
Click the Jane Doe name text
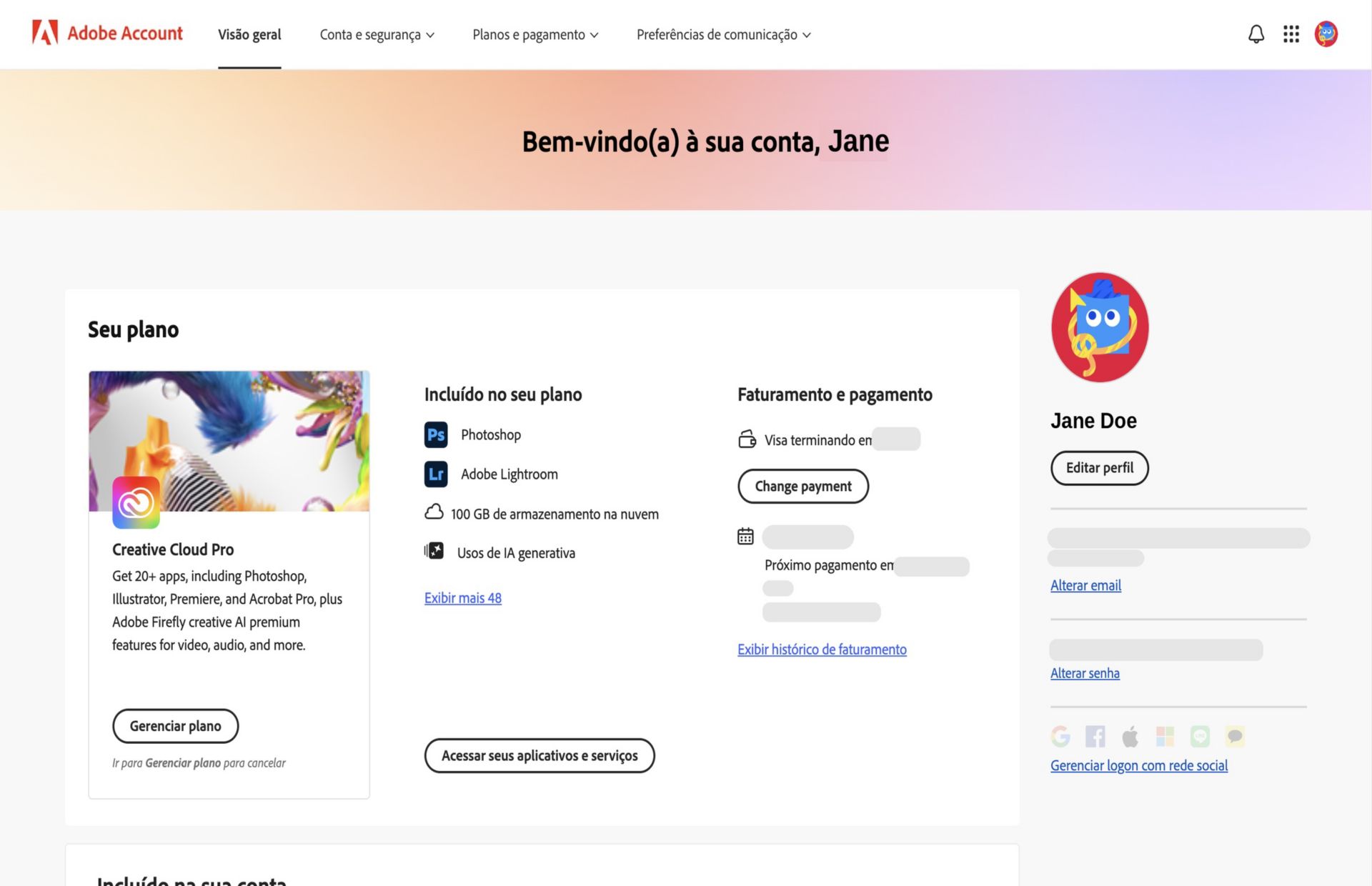[x=1093, y=421]
